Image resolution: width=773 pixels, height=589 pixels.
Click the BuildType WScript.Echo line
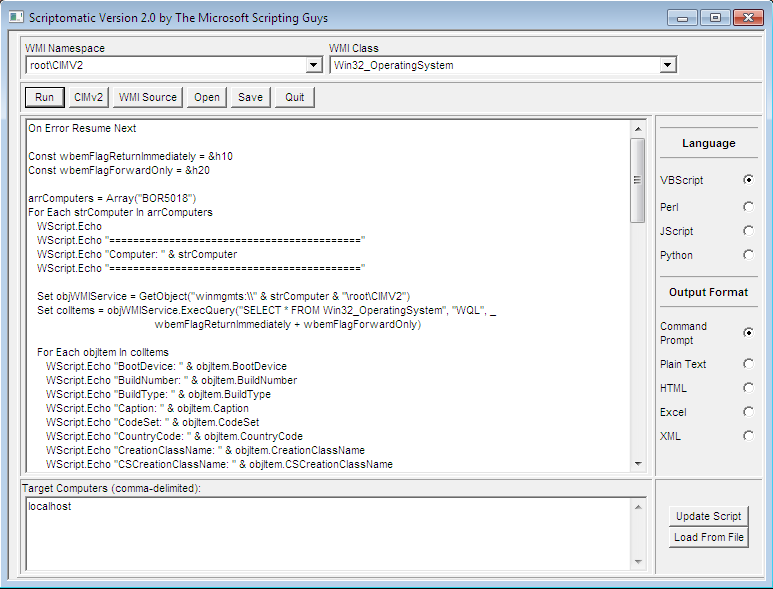(x=158, y=394)
